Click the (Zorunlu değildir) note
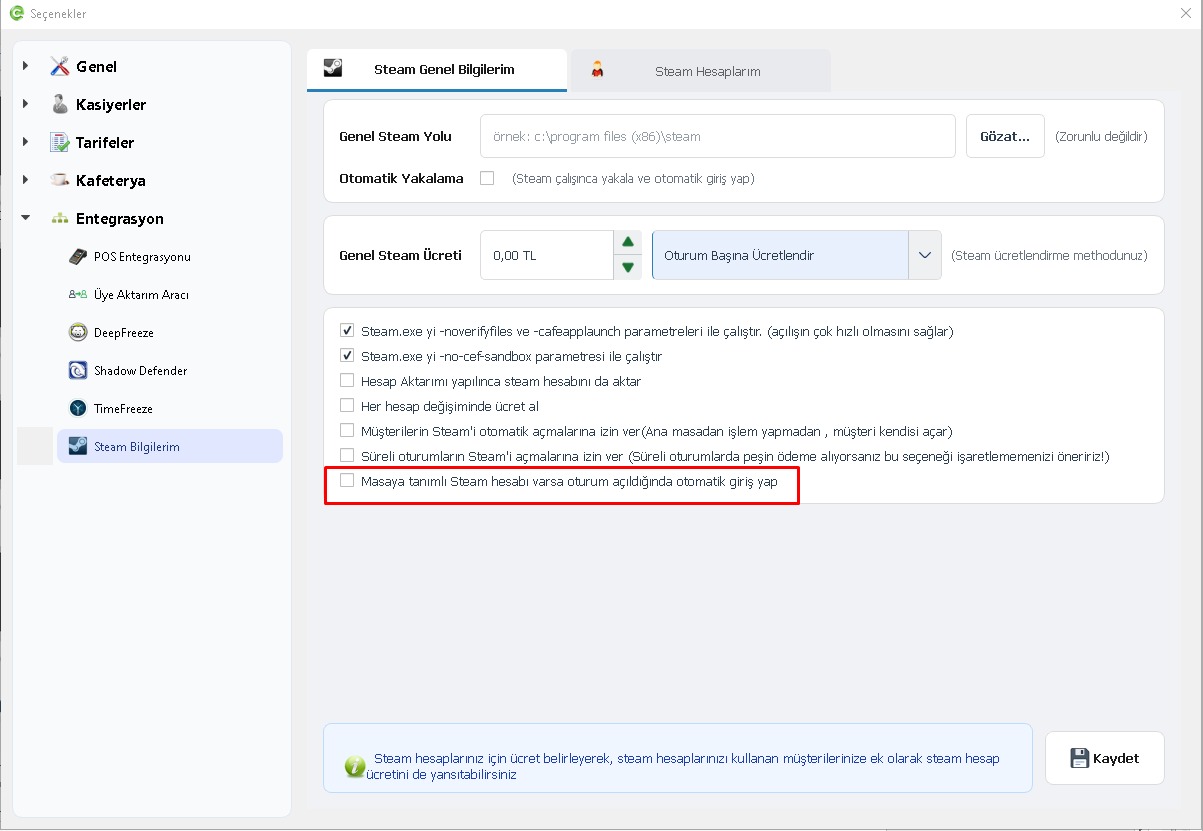Viewport: 1203px width, 831px height. (1101, 136)
